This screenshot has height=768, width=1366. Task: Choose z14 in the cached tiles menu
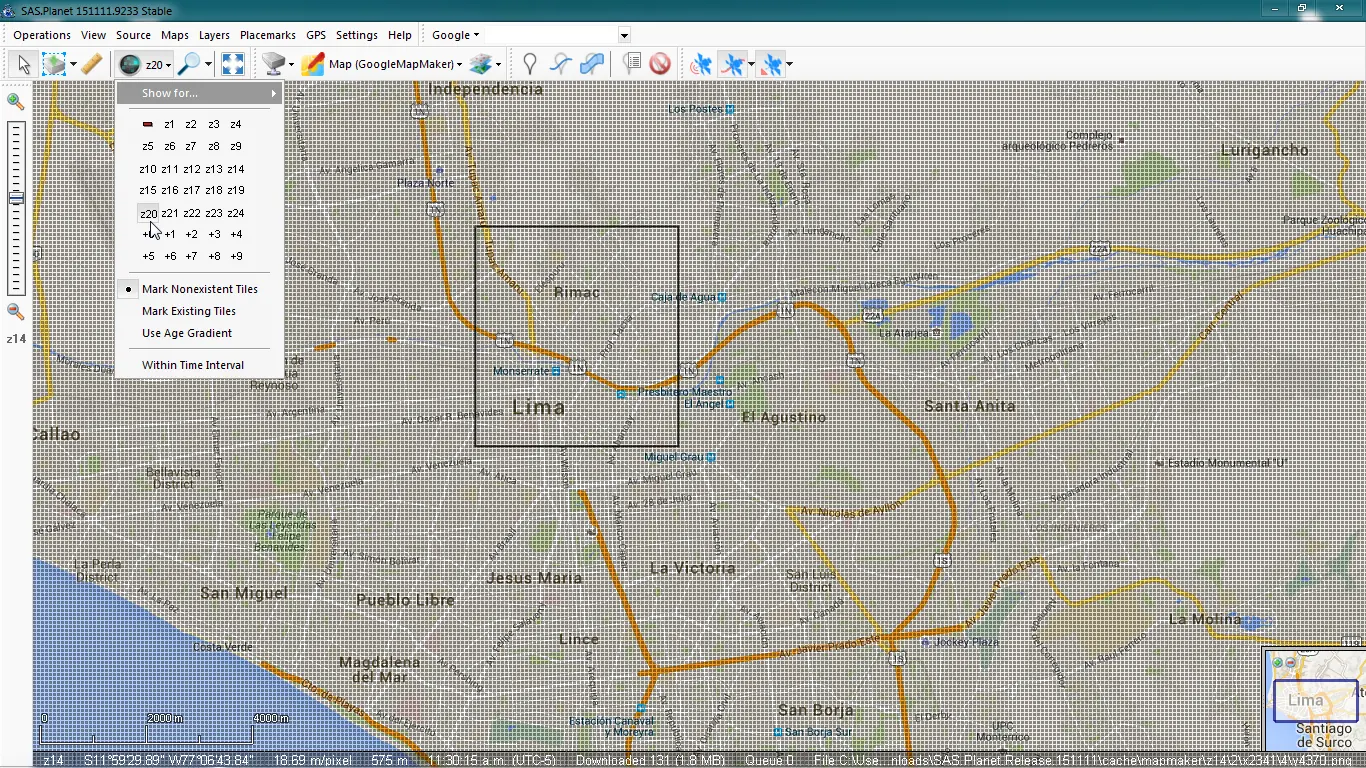pyautogui.click(x=236, y=169)
